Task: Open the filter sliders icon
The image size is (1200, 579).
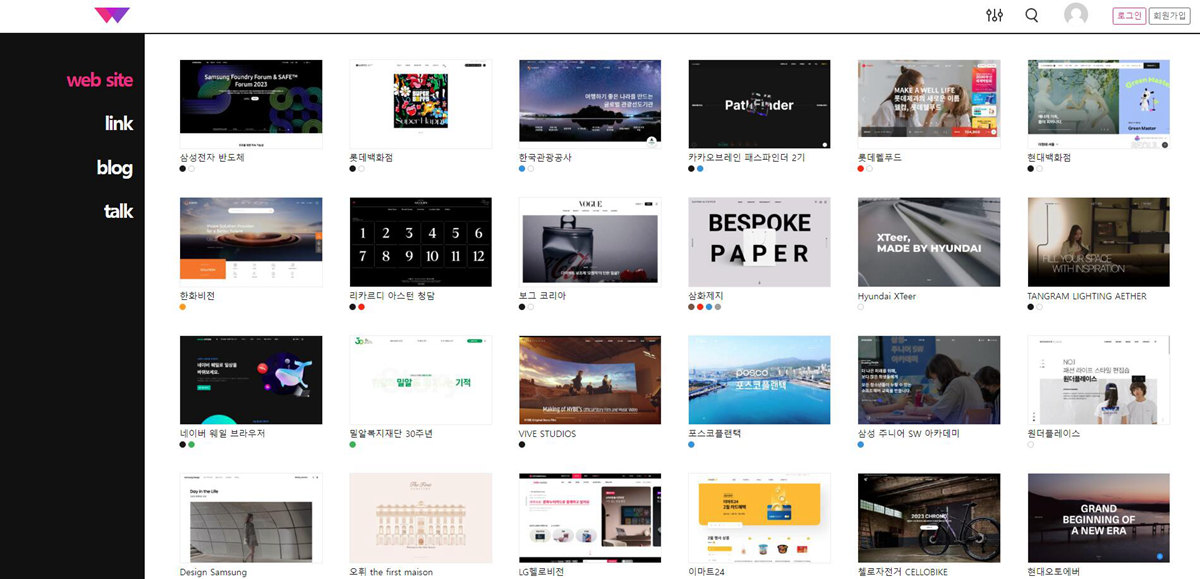Action: [994, 15]
